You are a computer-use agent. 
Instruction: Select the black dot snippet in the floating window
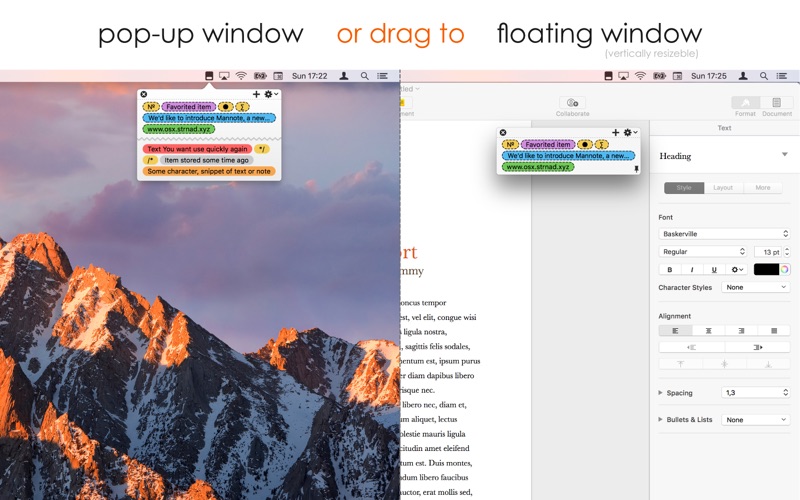585,144
